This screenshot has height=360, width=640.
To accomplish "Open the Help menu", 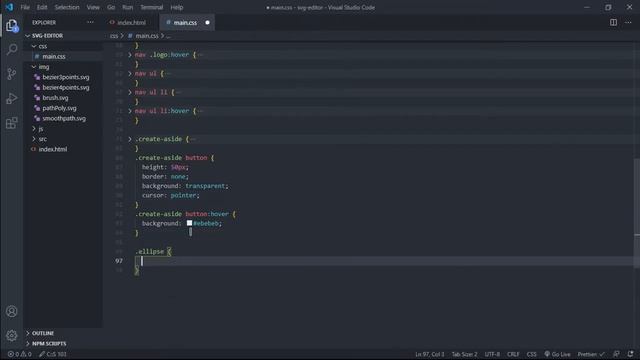I will tap(177, 7).
